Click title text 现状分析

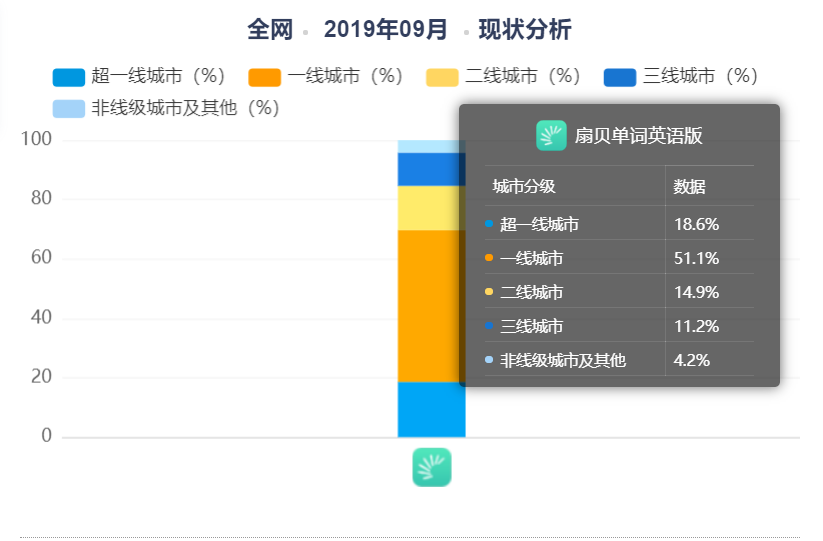tap(525, 29)
